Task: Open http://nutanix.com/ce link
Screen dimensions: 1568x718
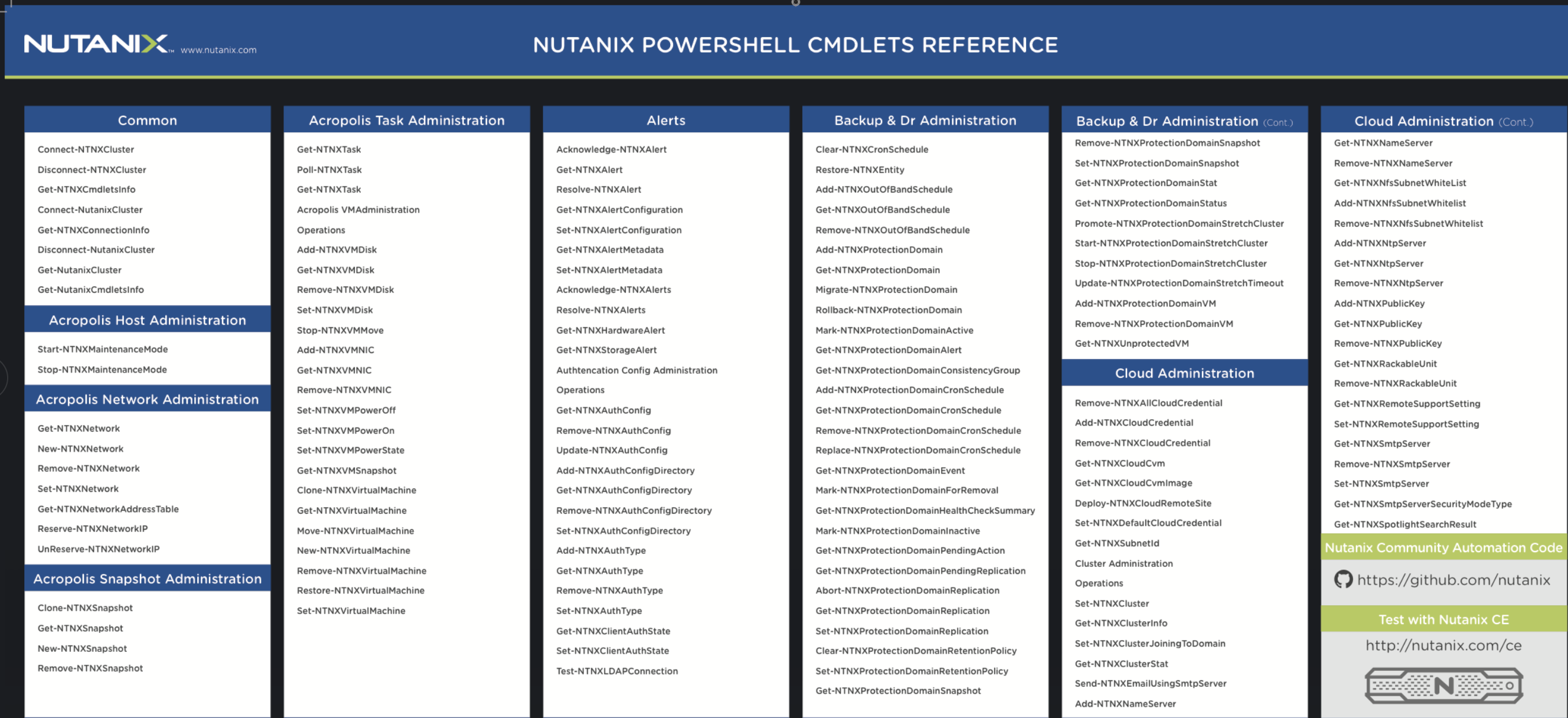Action: [x=1443, y=645]
